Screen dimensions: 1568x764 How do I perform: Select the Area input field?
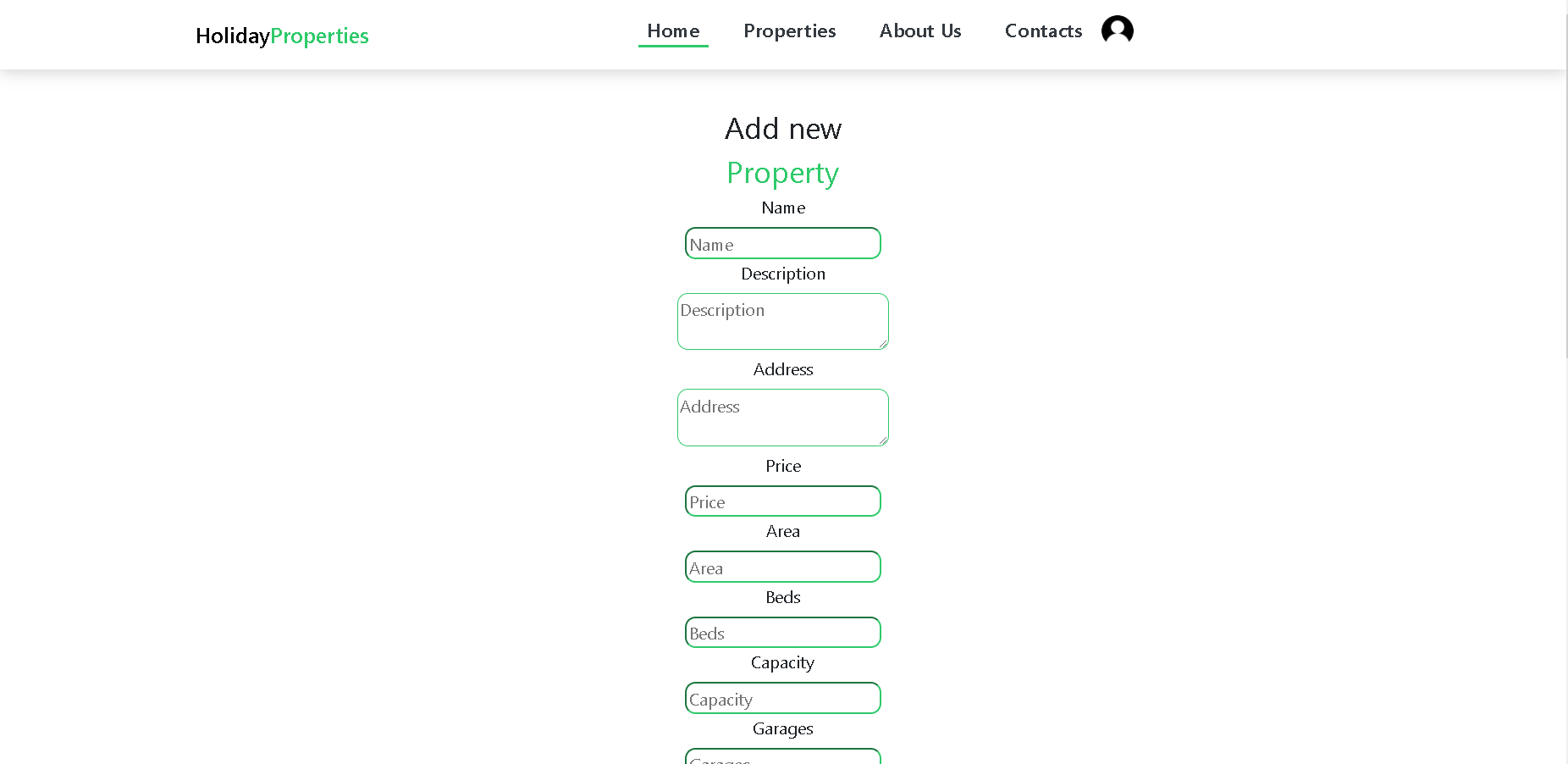782,567
